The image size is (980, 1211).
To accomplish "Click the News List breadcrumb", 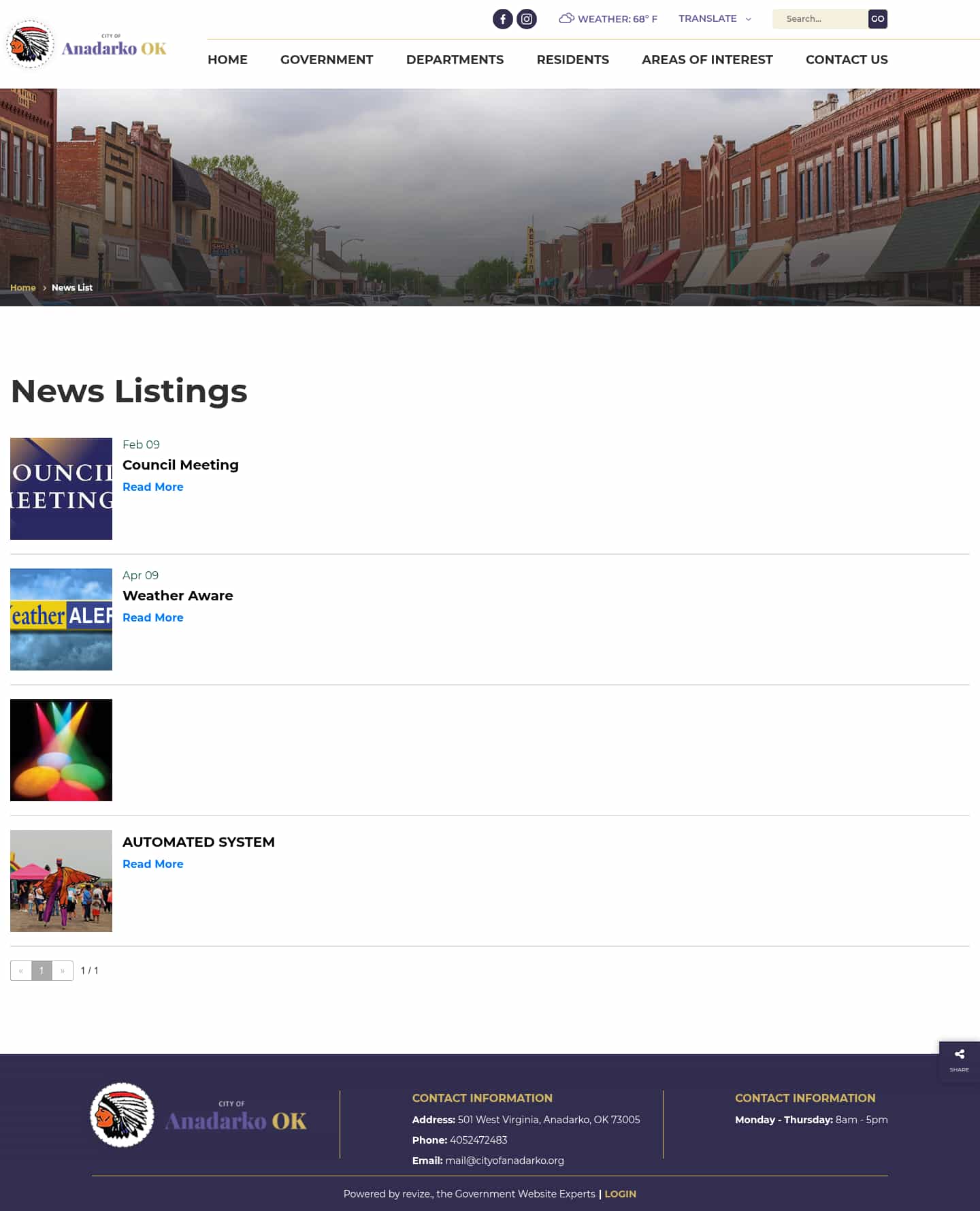I will [x=72, y=288].
